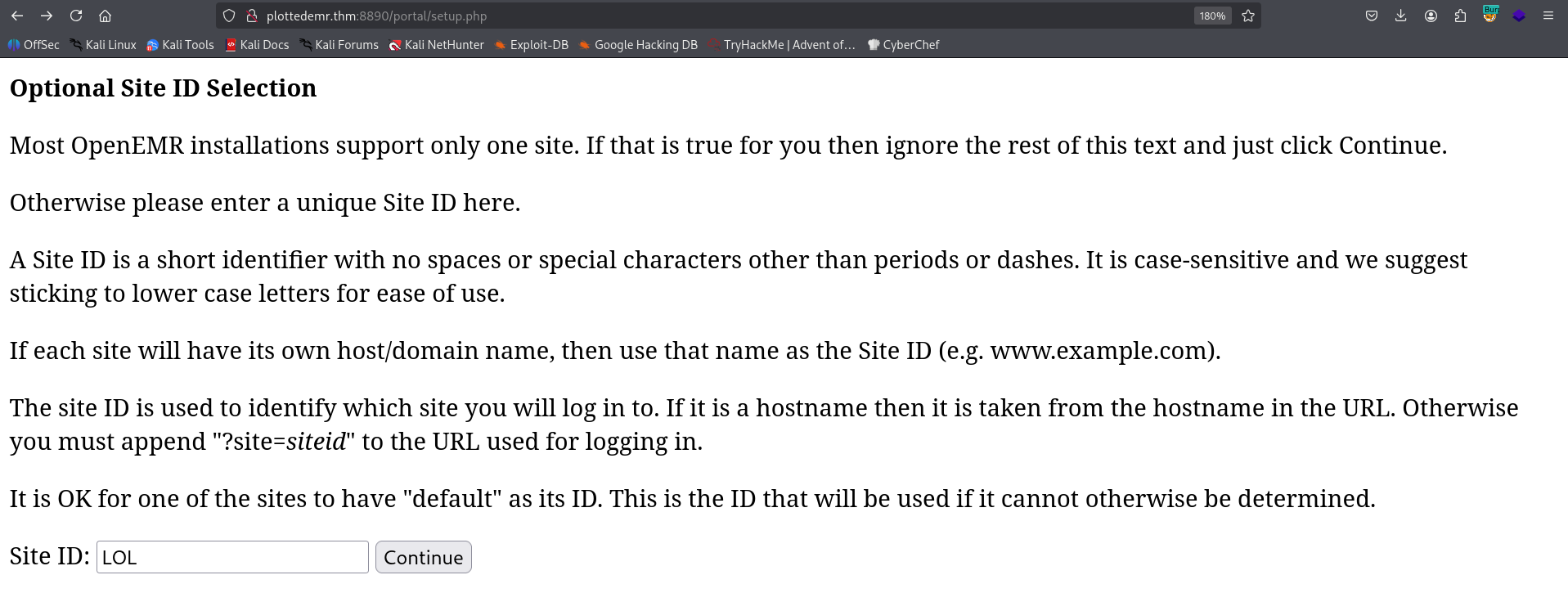
Task: Open the Kali Docs bookmark
Action: [257, 45]
